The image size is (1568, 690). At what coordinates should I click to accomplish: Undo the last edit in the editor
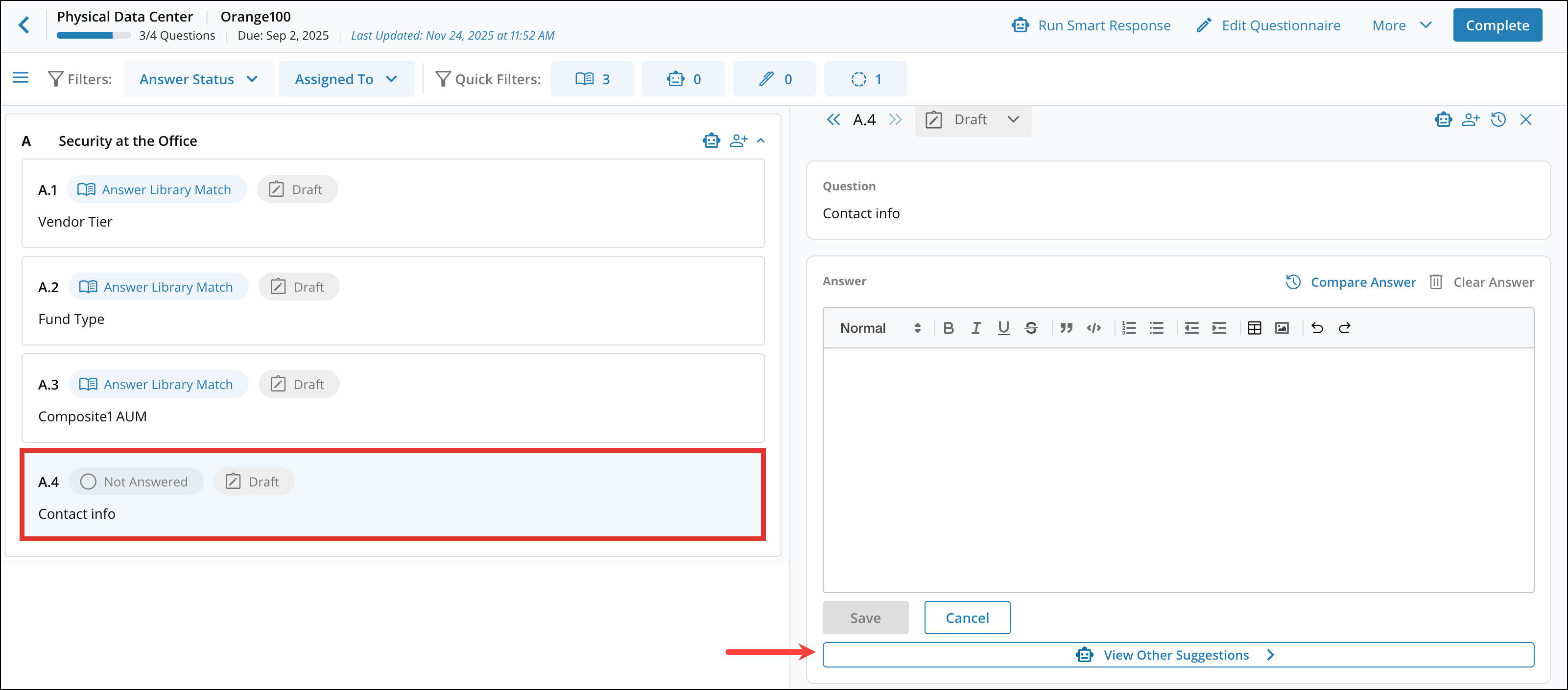pos(1317,328)
